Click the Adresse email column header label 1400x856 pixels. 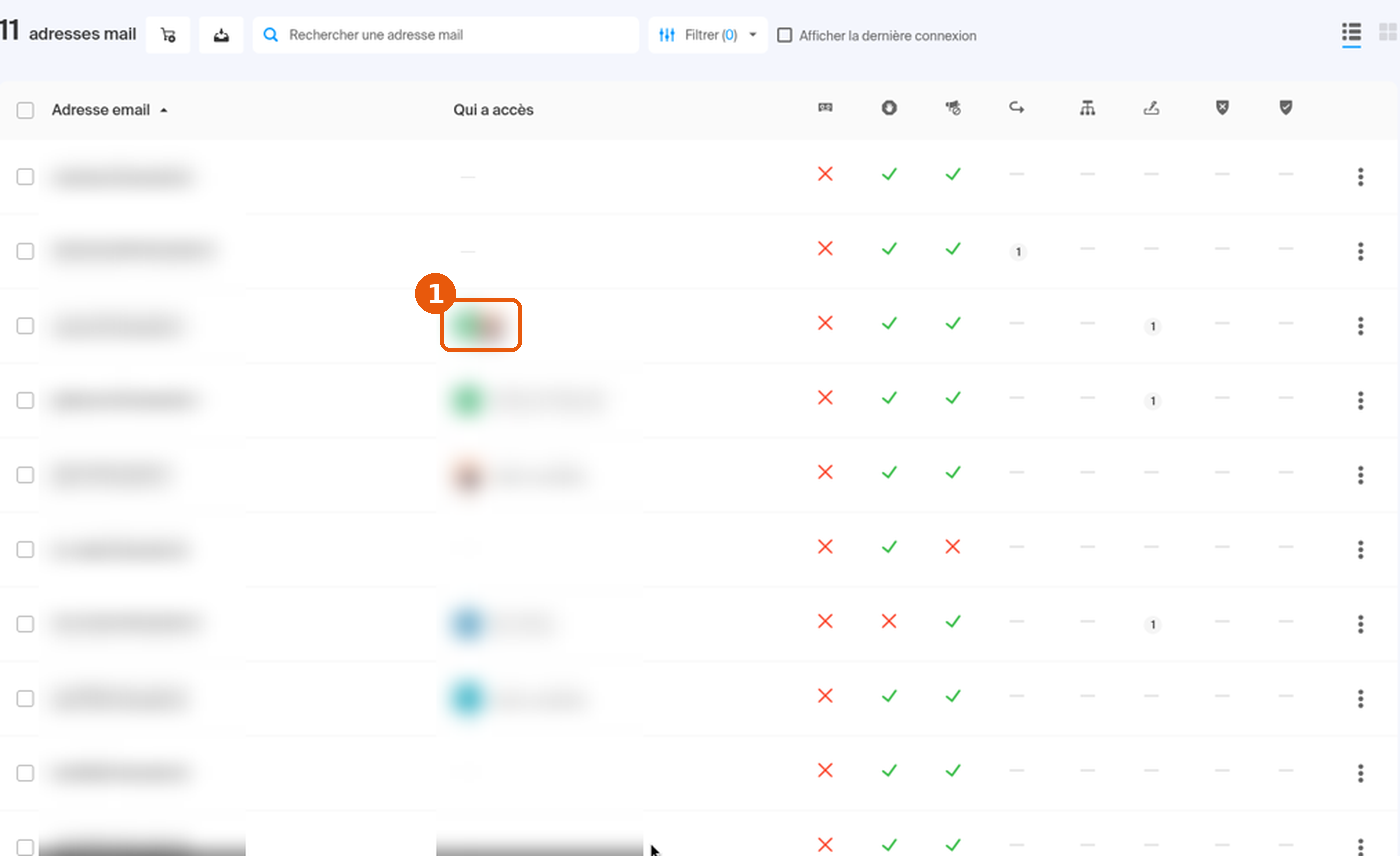pyautogui.click(x=101, y=110)
